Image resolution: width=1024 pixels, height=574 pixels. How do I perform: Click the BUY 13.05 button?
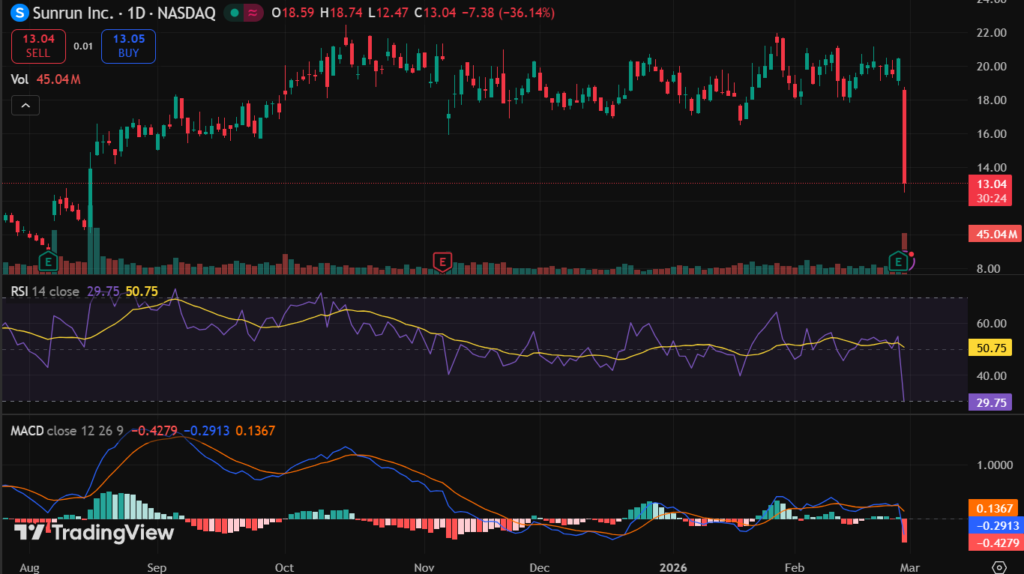tap(127, 46)
